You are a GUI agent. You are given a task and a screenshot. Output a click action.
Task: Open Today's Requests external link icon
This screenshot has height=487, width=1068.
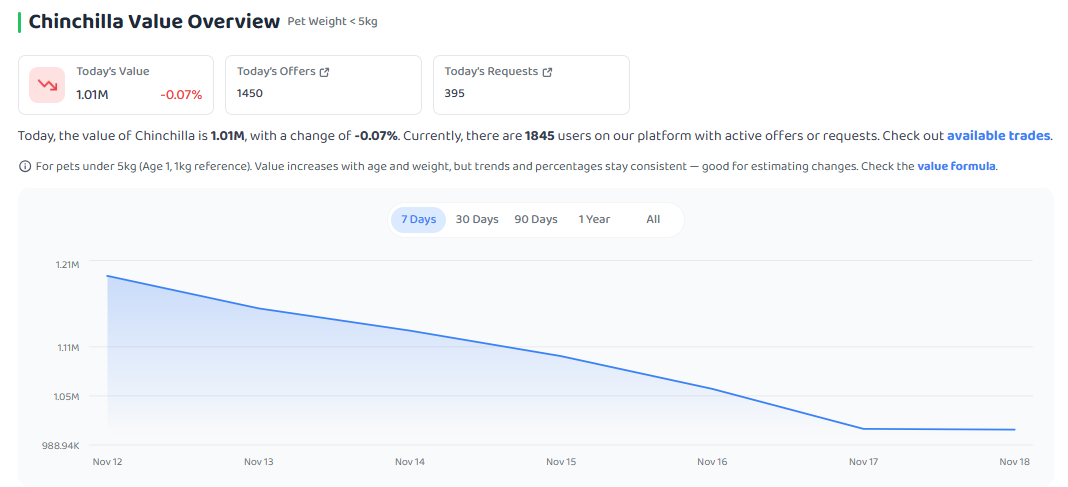coord(548,72)
